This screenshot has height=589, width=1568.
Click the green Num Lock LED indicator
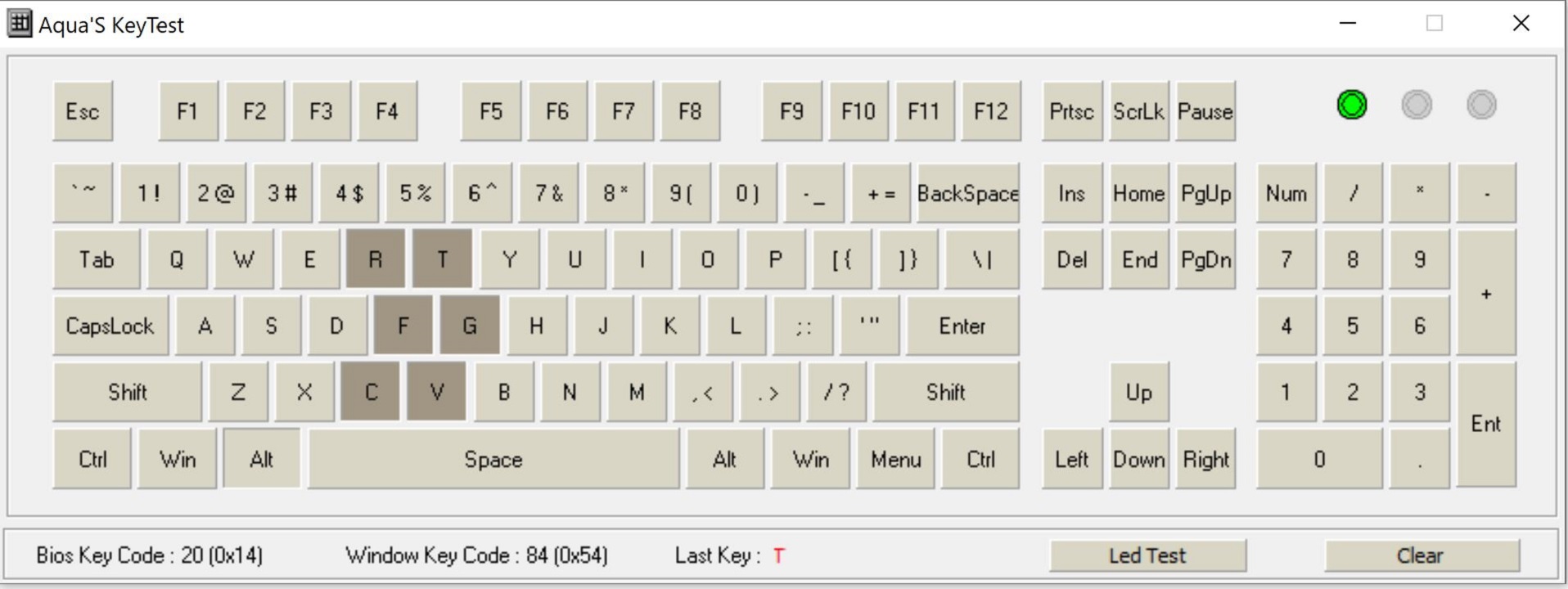tap(1352, 105)
